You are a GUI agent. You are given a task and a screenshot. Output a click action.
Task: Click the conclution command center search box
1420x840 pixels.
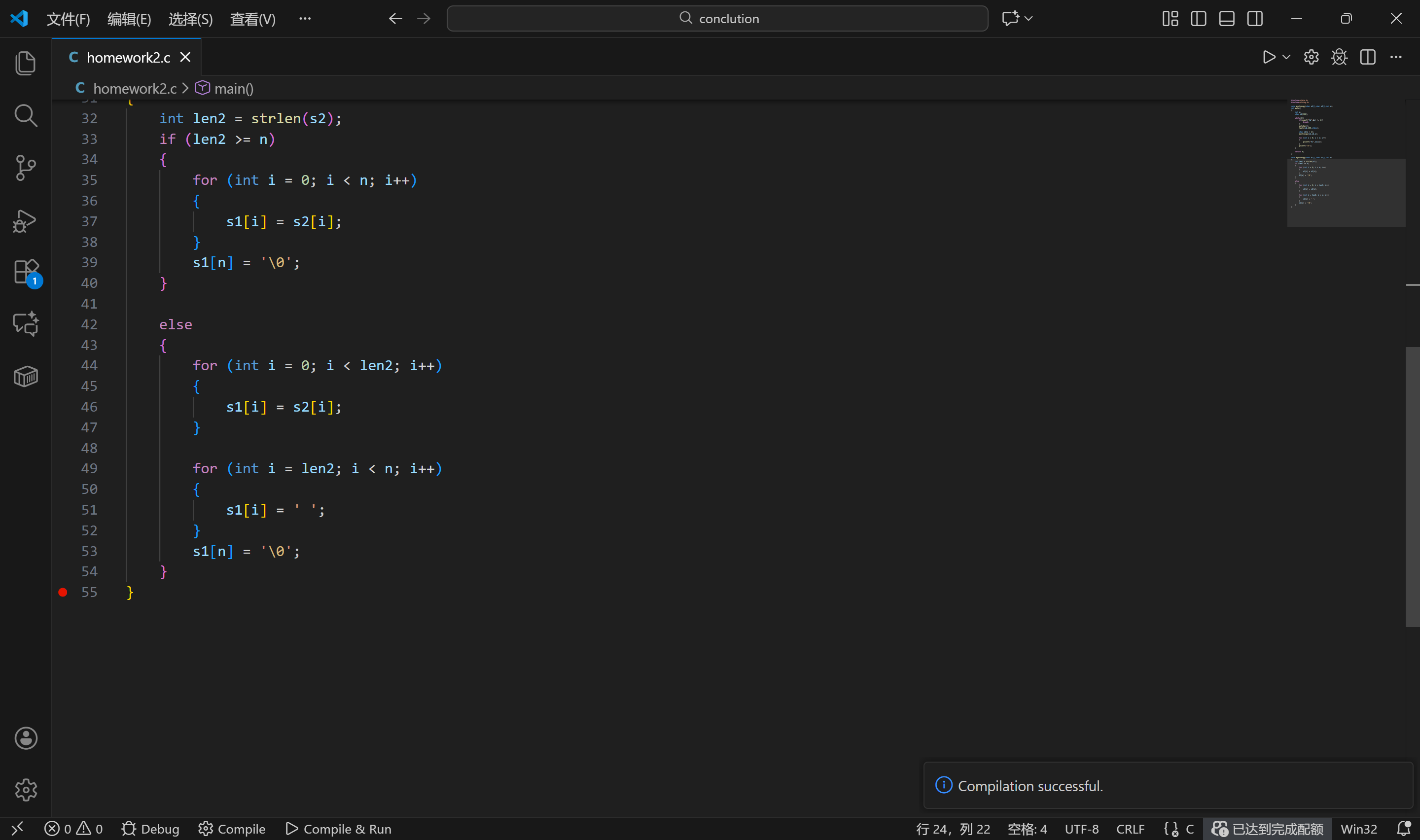point(717,19)
